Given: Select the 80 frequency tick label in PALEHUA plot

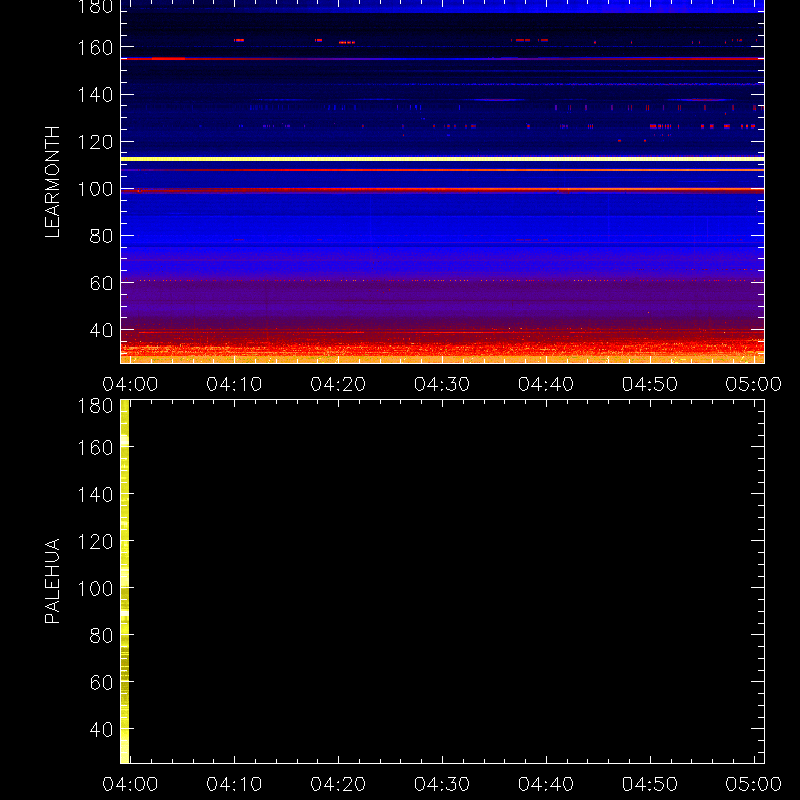Looking at the screenshot, I should pyautogui.click(x=101, y=636).
